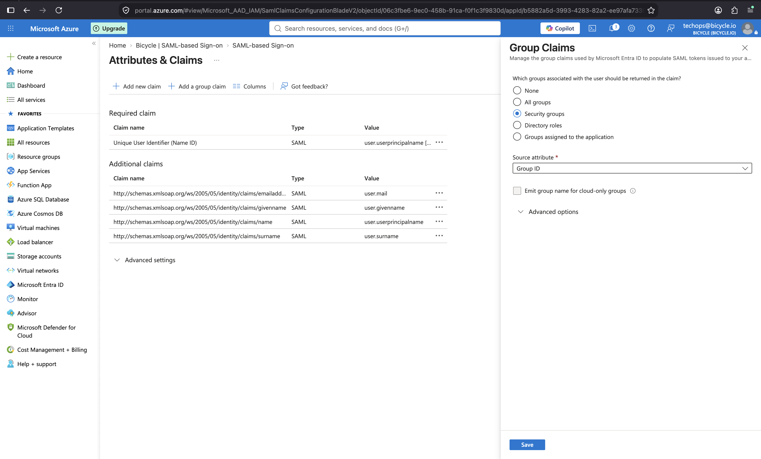Click Add a group claim
The image size is (761, 459).
pos(197,86)
